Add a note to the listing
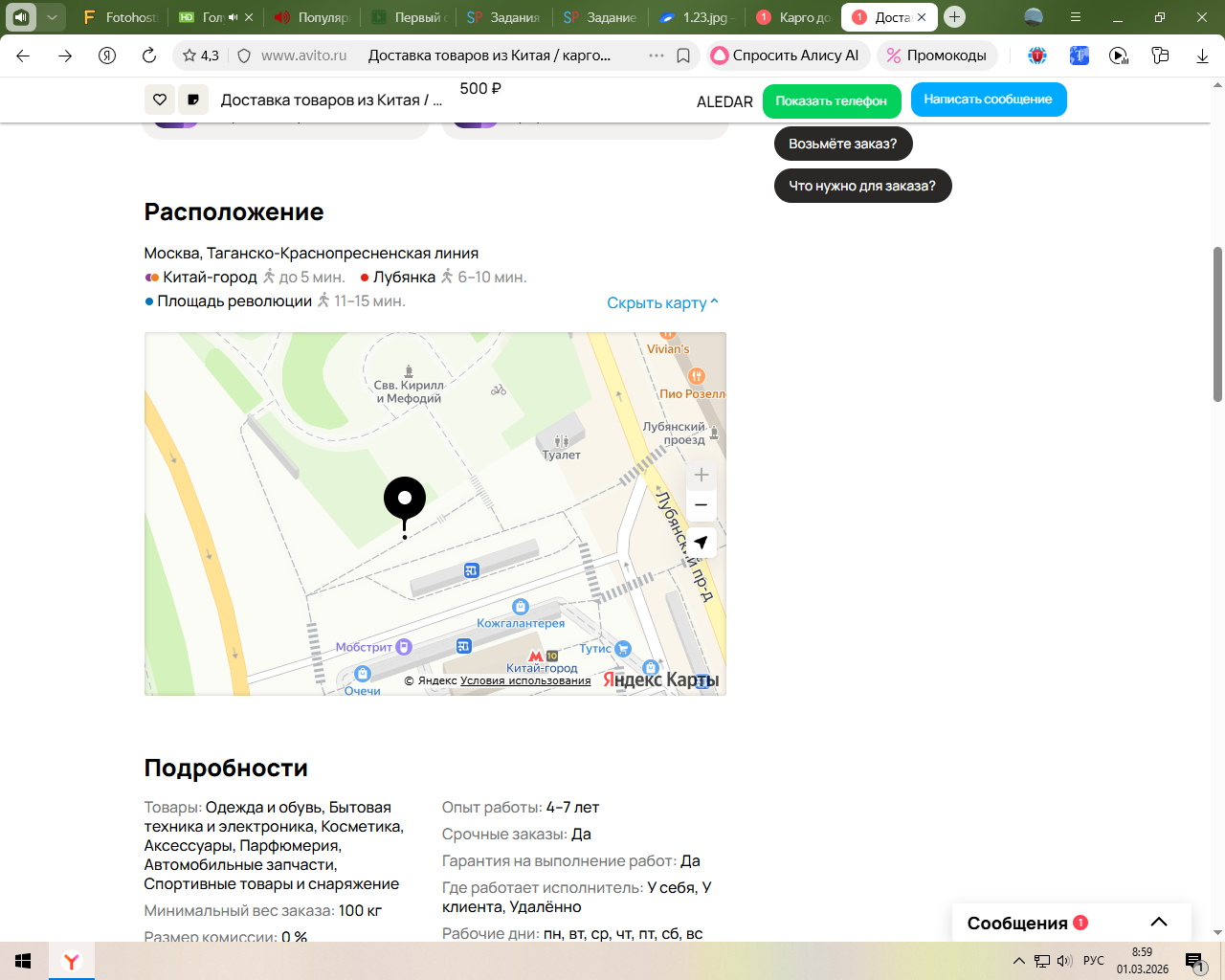This screenshot has width=1225, height=980. coord(193,100)
